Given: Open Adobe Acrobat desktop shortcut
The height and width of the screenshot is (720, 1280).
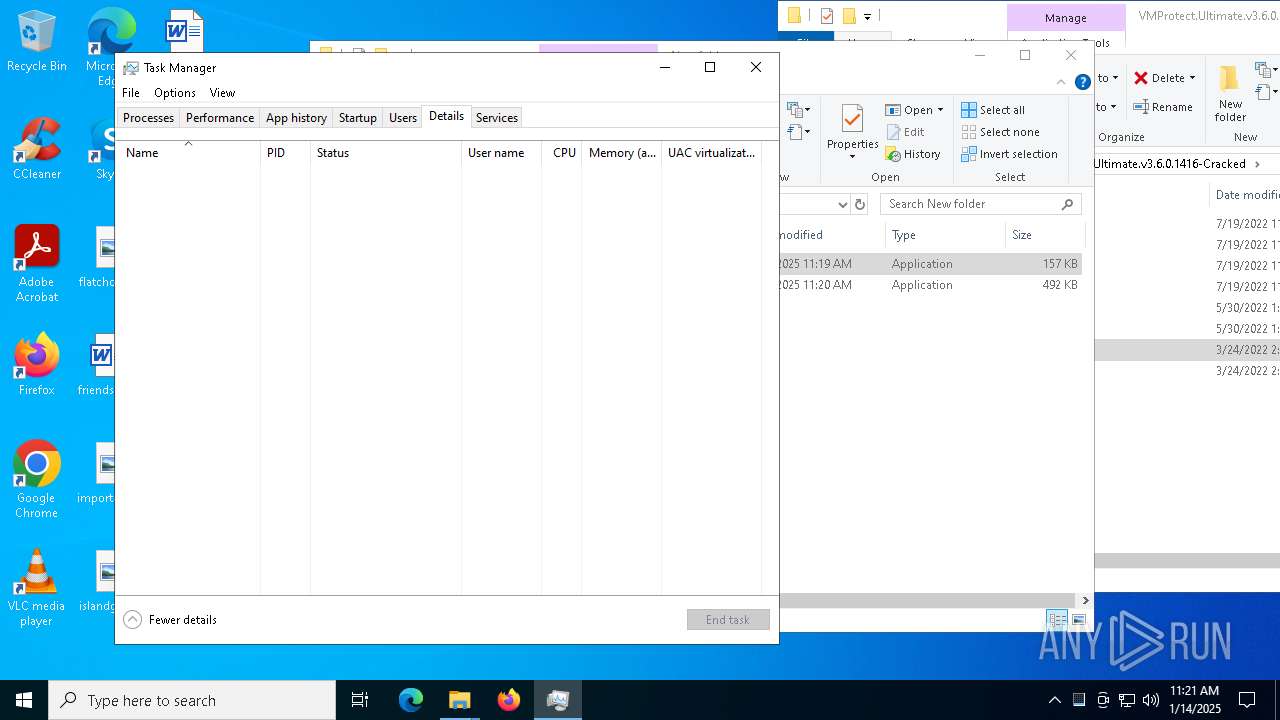Looking at the screenshot, I should pos(37,264).
